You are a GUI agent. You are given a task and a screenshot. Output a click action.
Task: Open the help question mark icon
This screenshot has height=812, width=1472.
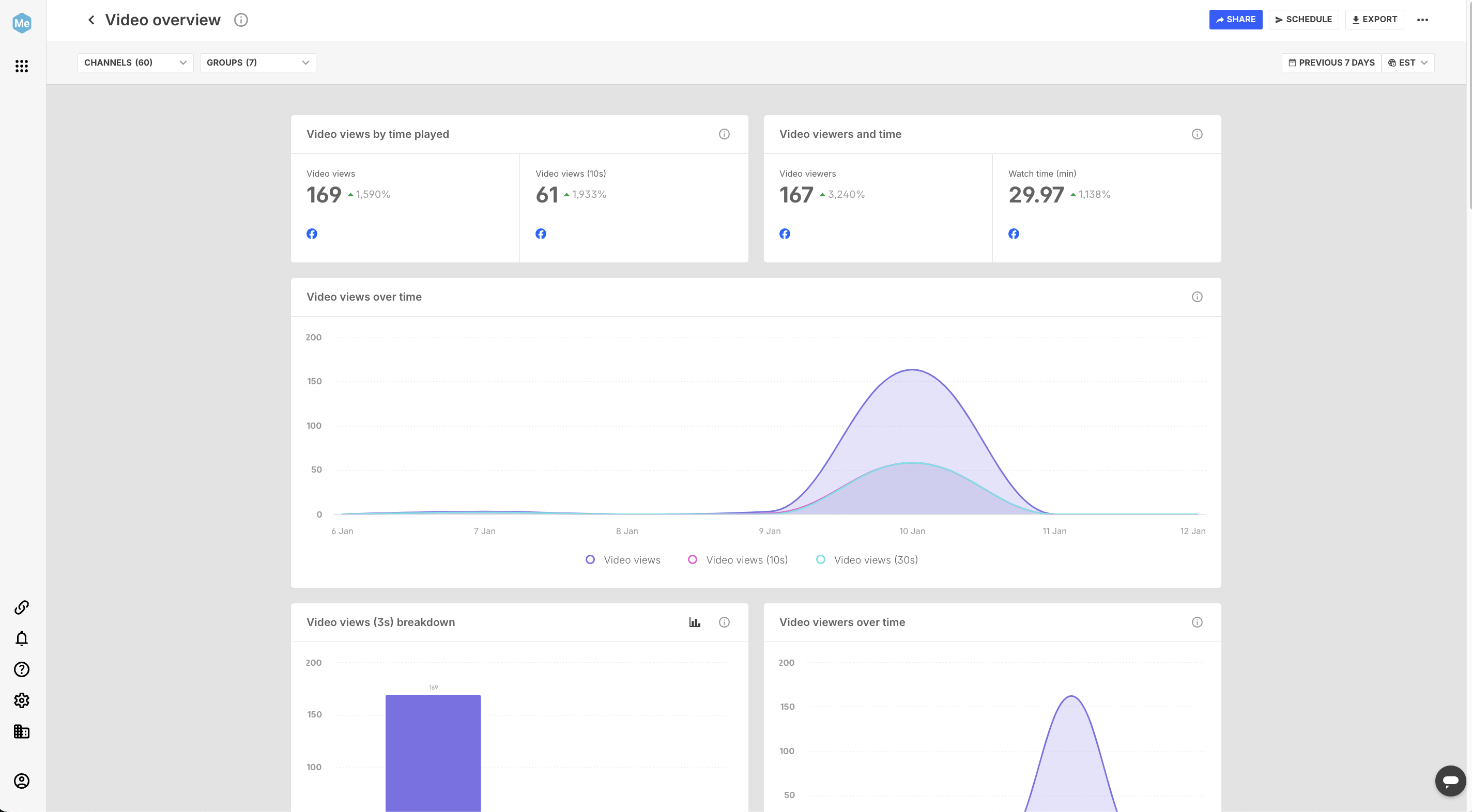click(22, 669)
